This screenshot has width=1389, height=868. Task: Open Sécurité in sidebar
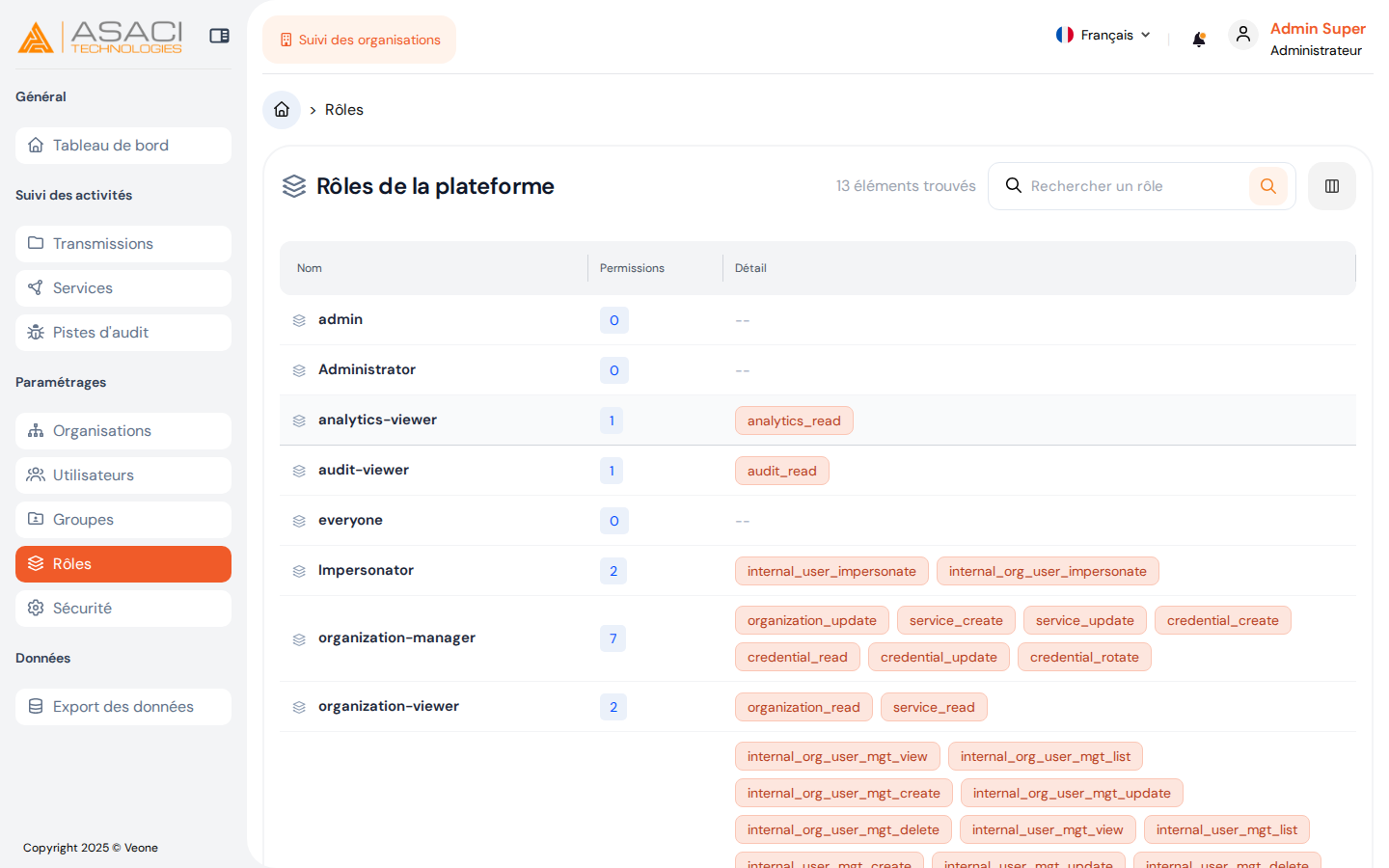tap(123, 609)
